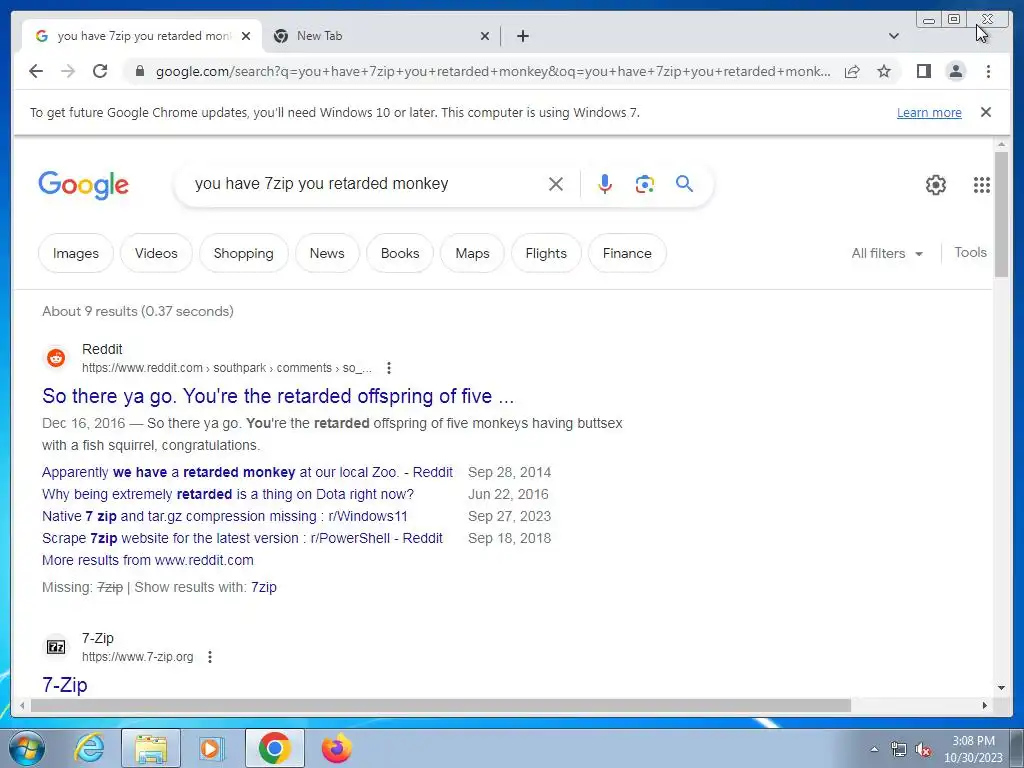Filter results by Videos
1024x768 pixels.
point(156,253)
